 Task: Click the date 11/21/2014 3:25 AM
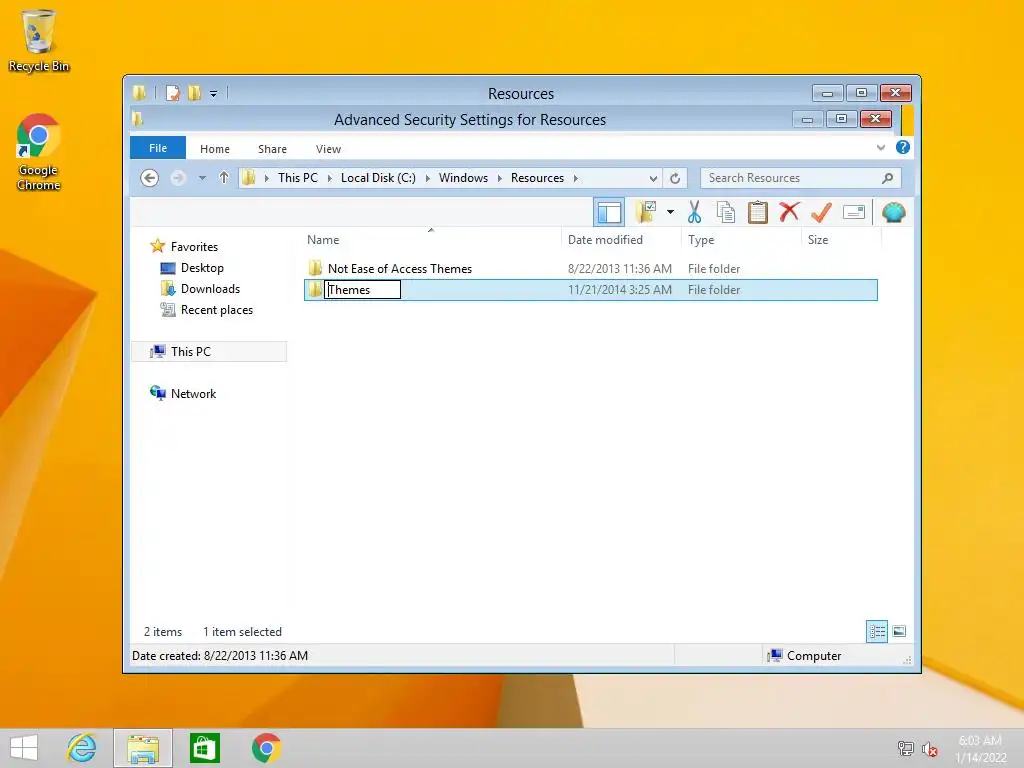620,290
